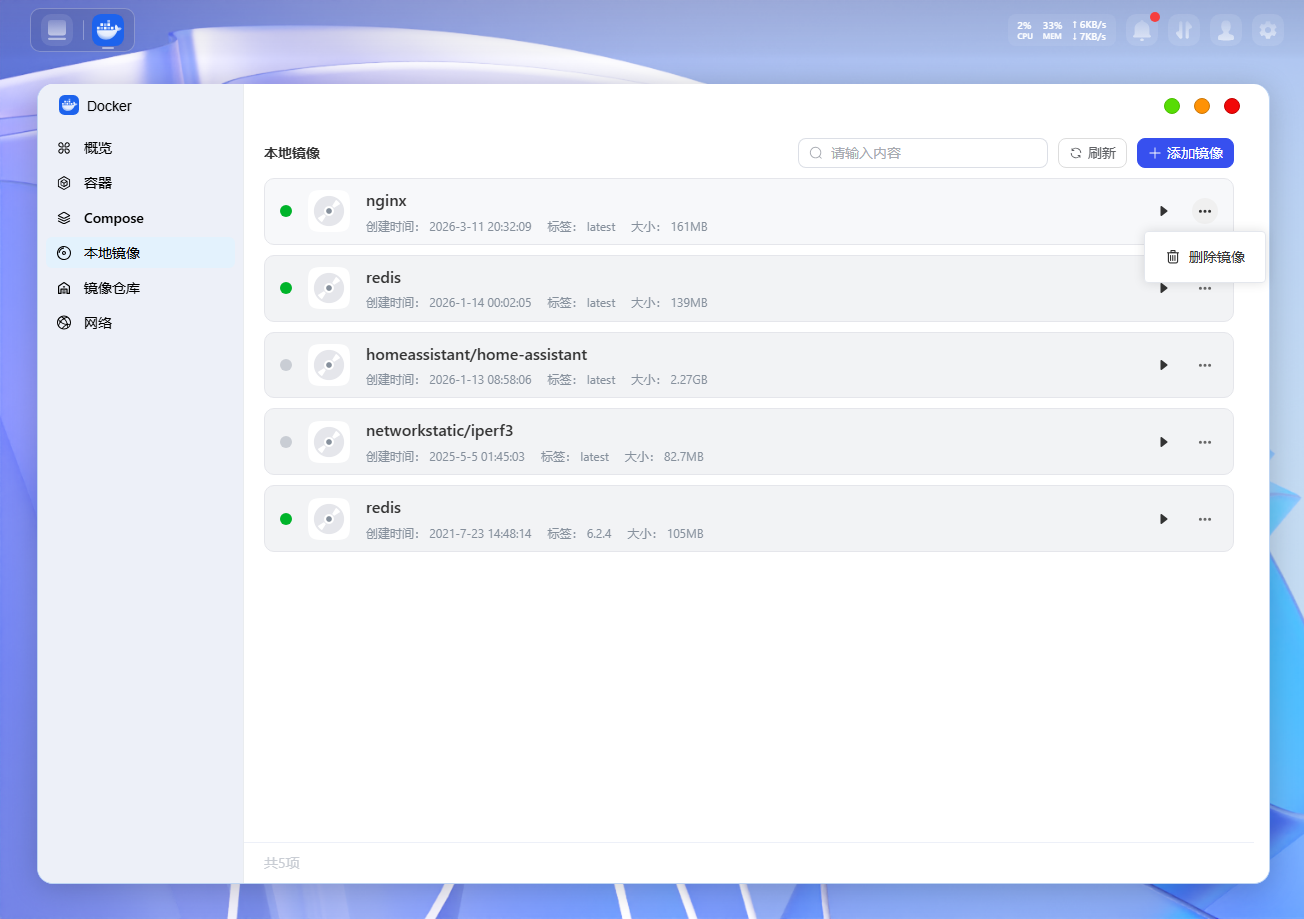The image size is (1304, 919).
Task: Click the Docker logo in the window title
Action: click(69, 106)
